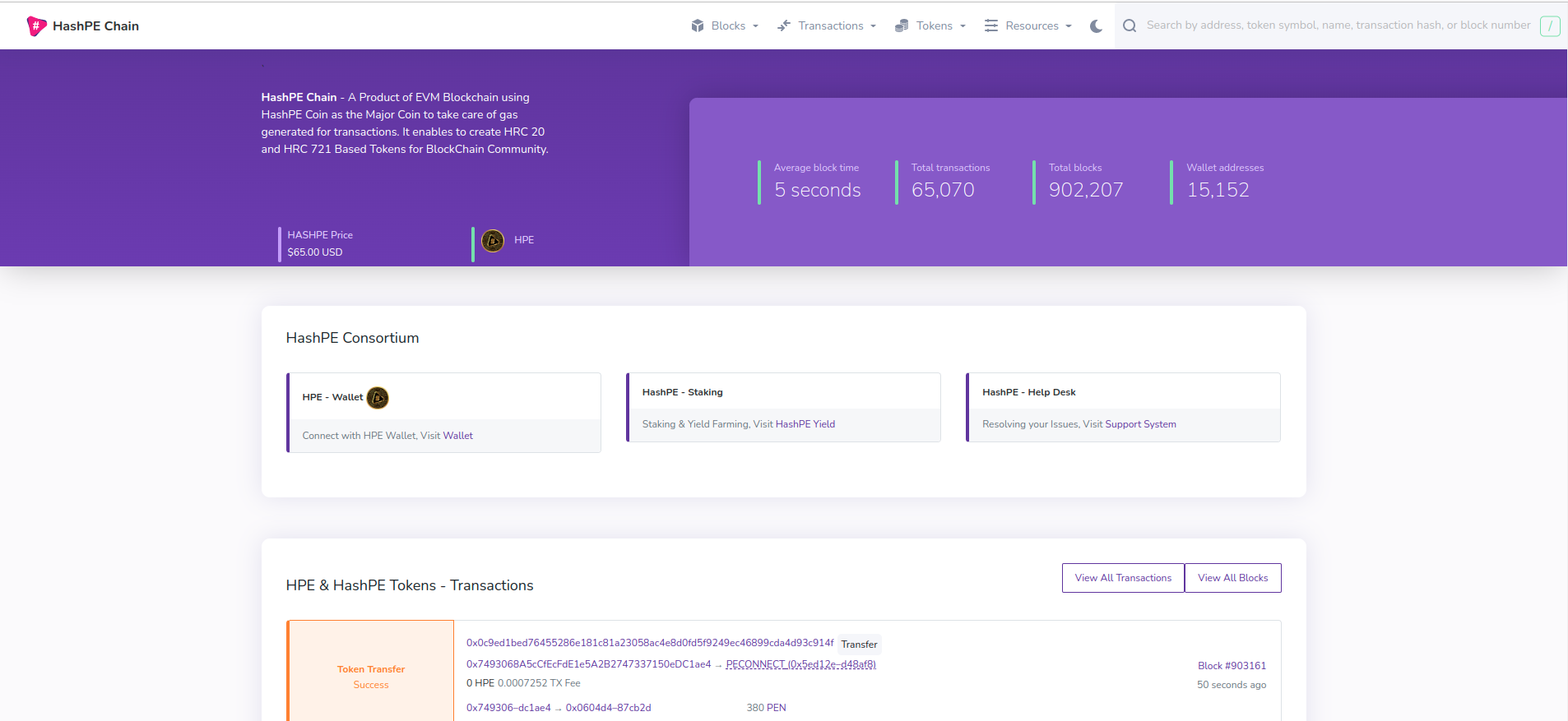Open the HashPE Yield link
Viewport: 1568px width, 721px height.
[805, 424]
